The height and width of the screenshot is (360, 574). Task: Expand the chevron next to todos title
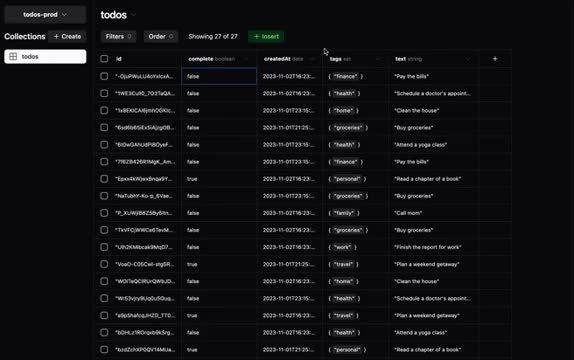[x=134, y=15]
